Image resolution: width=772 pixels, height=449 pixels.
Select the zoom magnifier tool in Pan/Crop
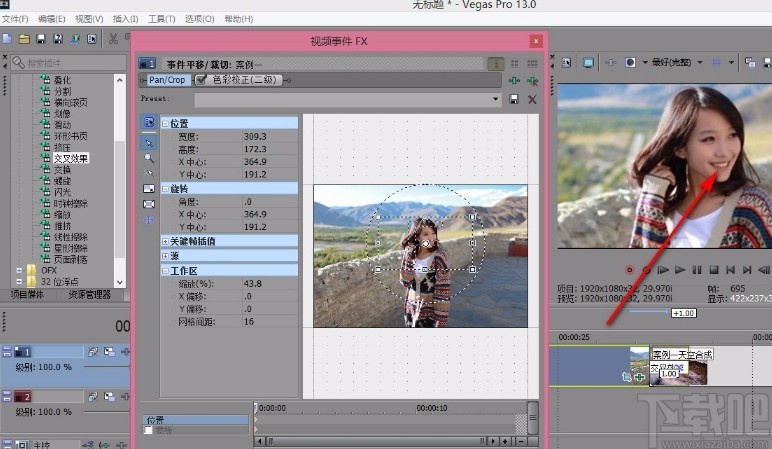[149, 157]
